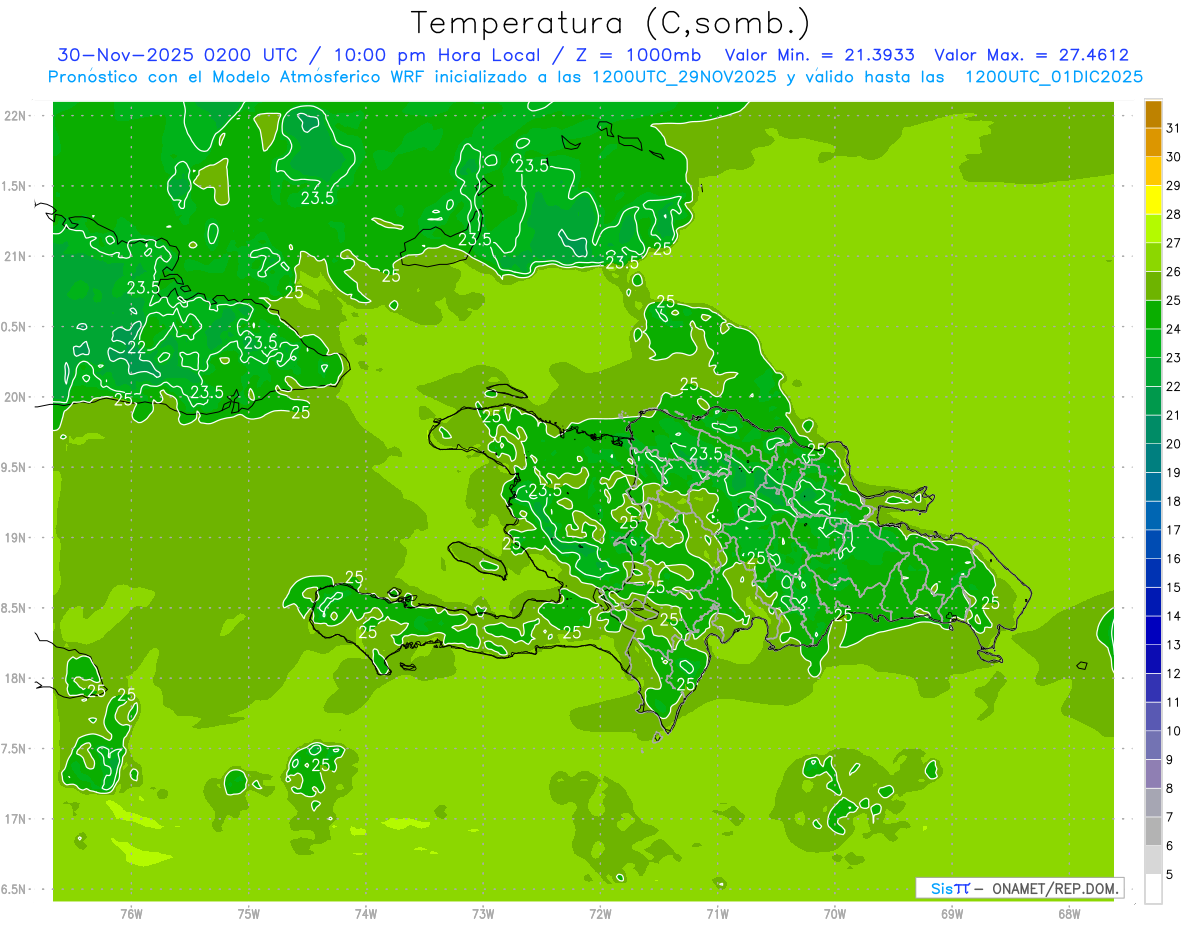Click the "69W" longitude axis label
The image size is (1200, 927).
952,914
